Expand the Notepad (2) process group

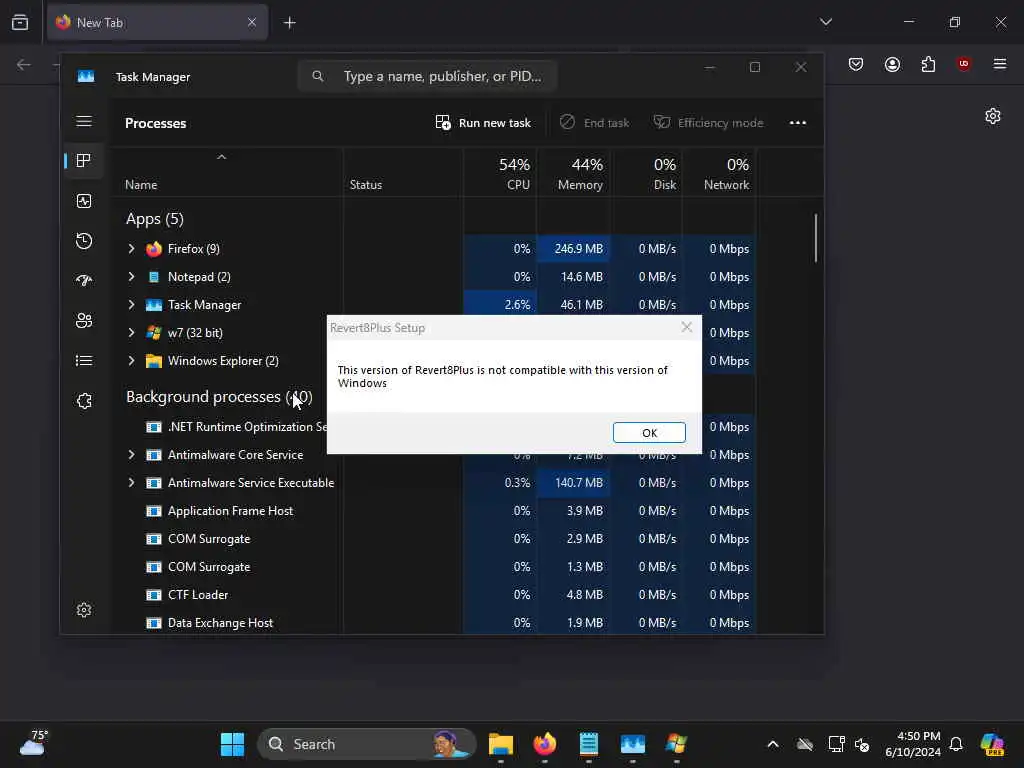coord(131,277)
